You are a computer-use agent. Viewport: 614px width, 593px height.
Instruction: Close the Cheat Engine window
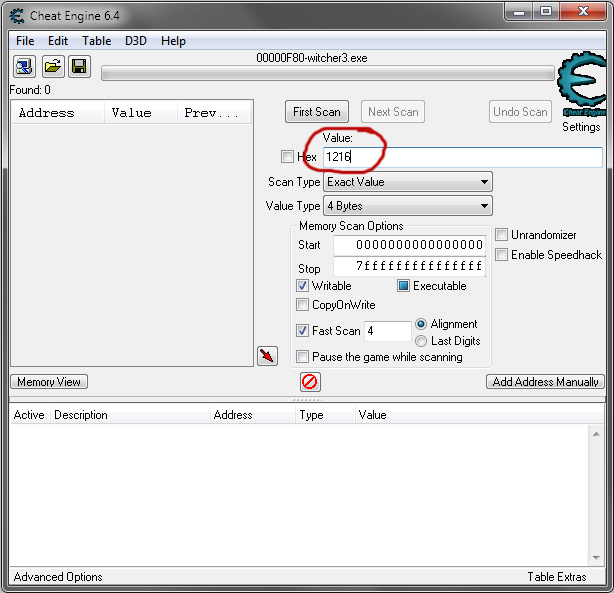pyautogui.click(x=583, y=11)
